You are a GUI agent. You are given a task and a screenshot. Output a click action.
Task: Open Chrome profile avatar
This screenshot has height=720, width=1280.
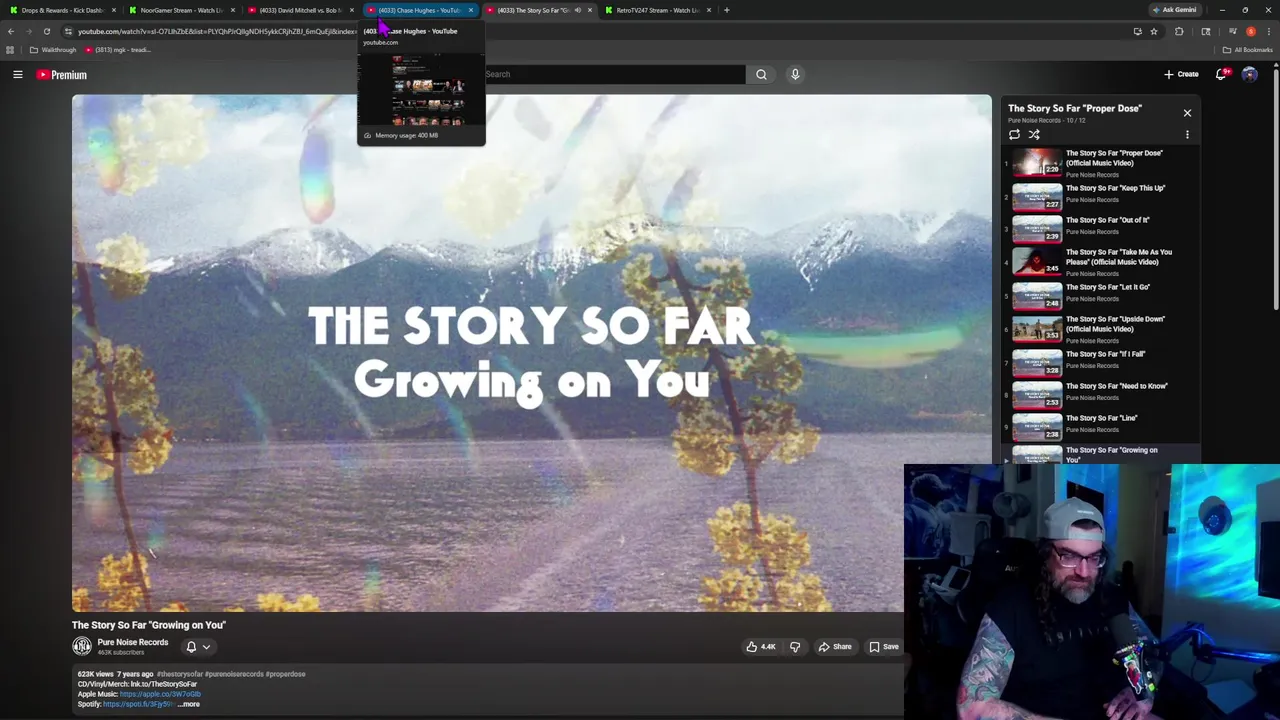(1250, 31)
